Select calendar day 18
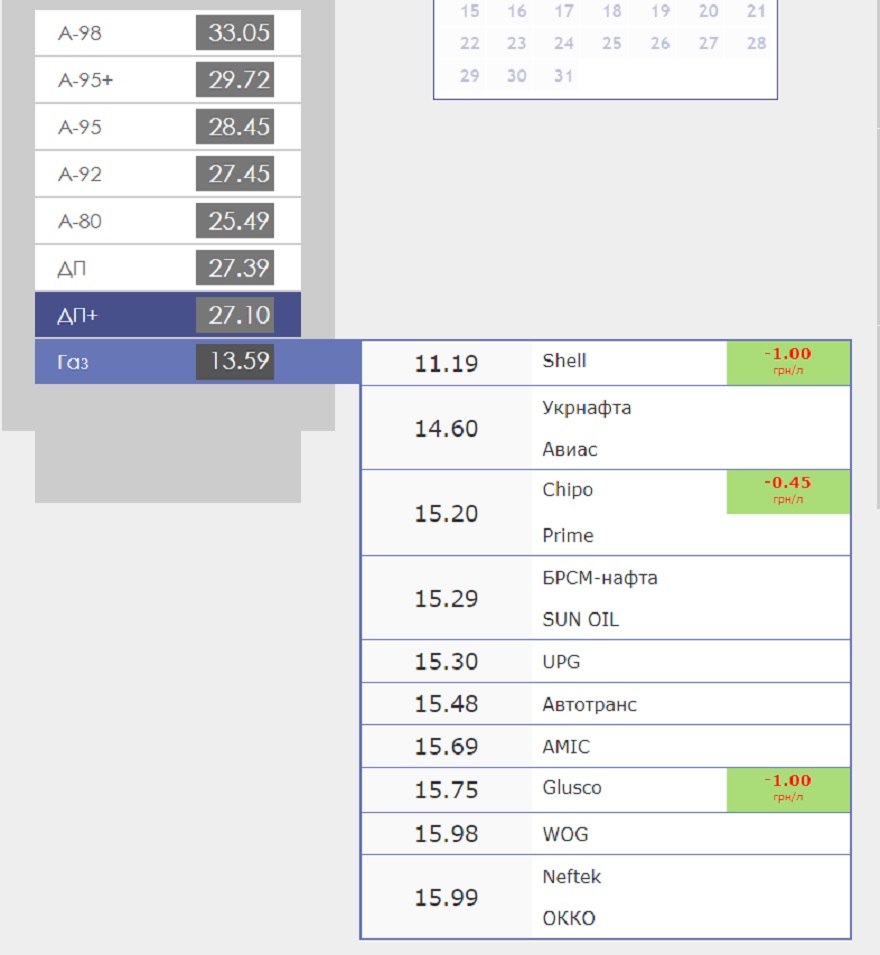The width and height of the screenshot is (880, 955). click(x=612, y=11)
